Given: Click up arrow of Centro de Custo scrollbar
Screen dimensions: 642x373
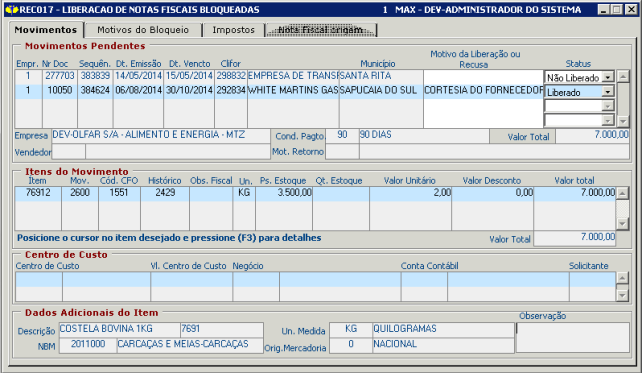Looking at the screenshot, I should point(622,278).
